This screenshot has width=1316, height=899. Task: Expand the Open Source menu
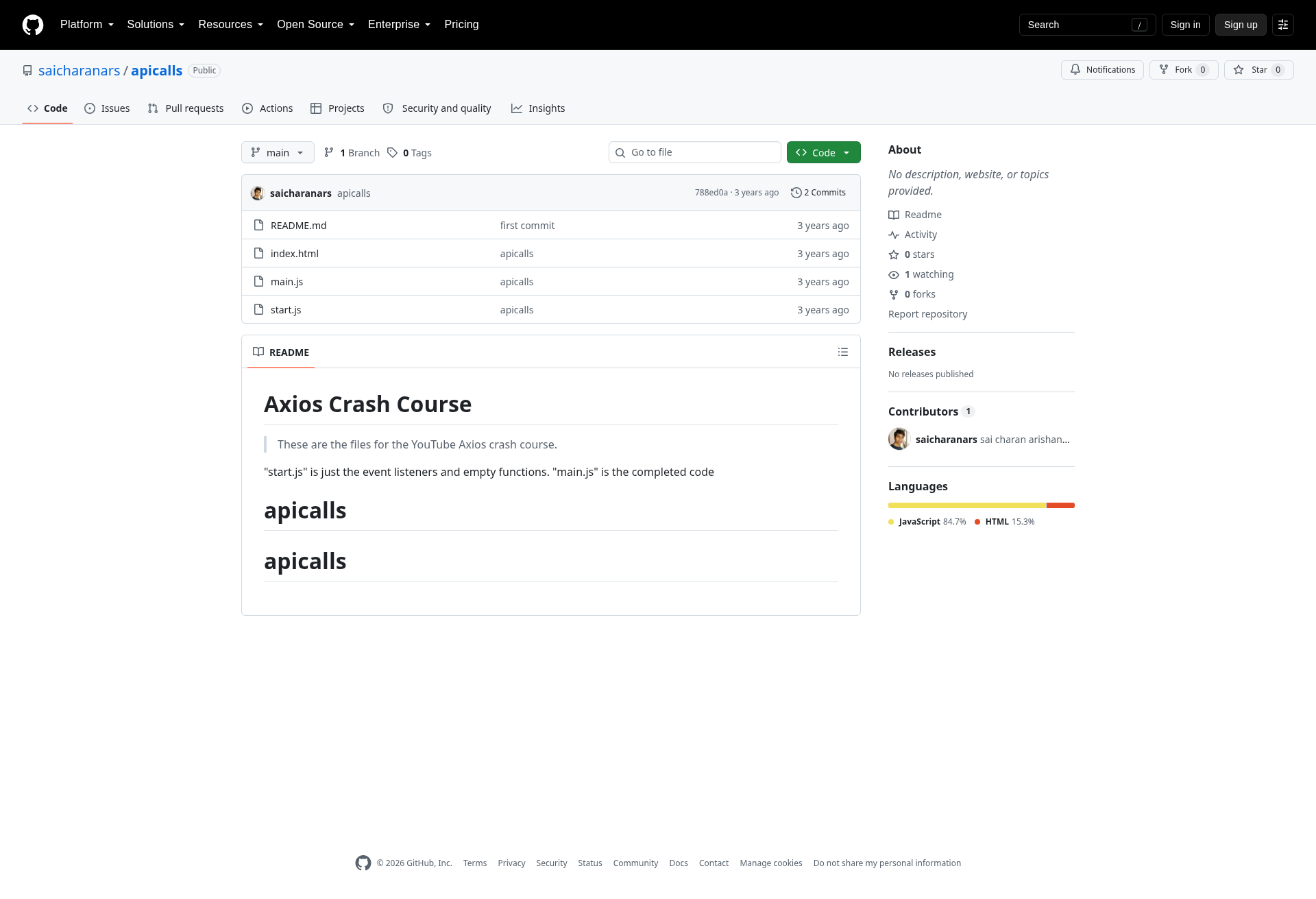click(316, 25)
